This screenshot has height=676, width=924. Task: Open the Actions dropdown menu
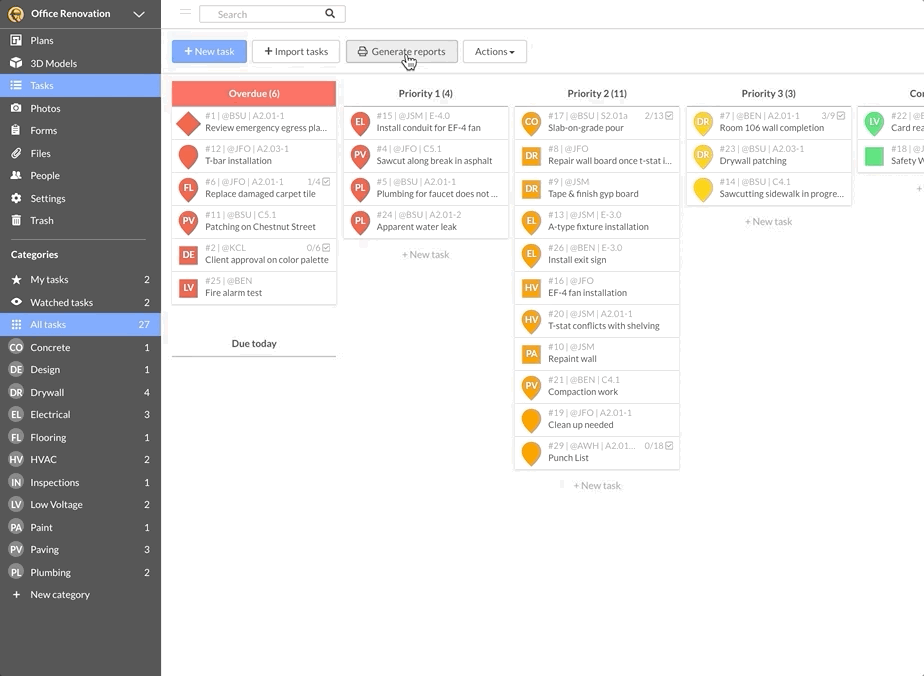point(494,52)
